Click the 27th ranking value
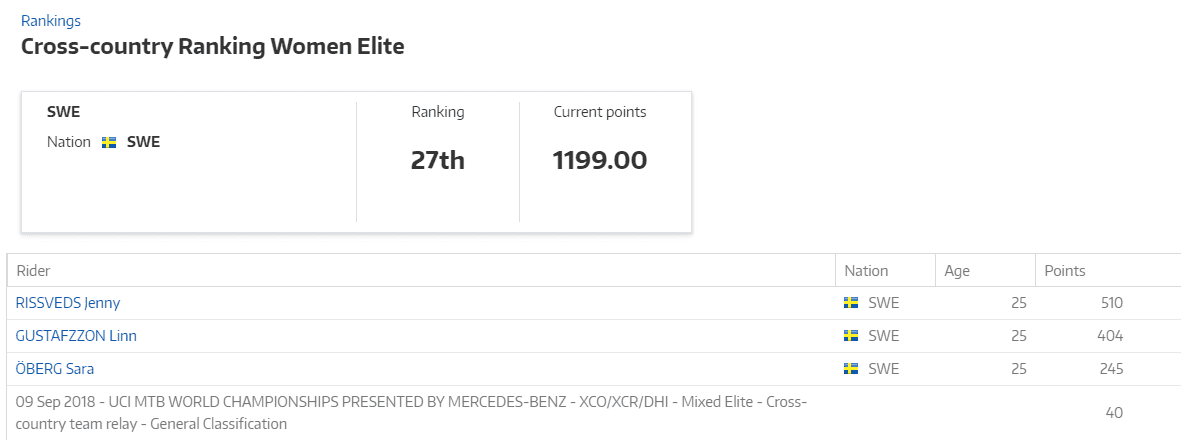The width and height of the screenshot is (1181, 440). (438, 160)
